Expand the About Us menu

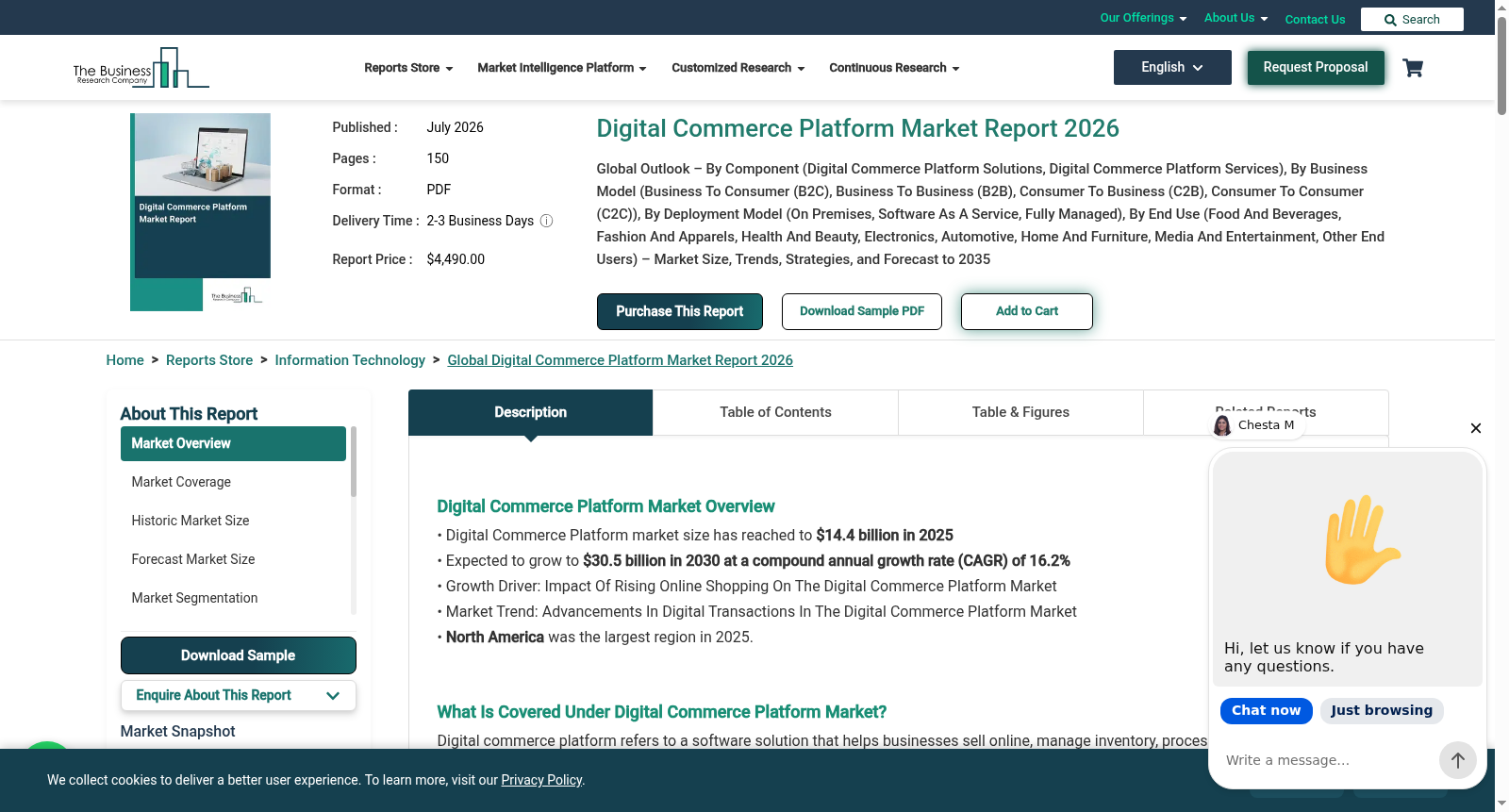point(1235,18)
